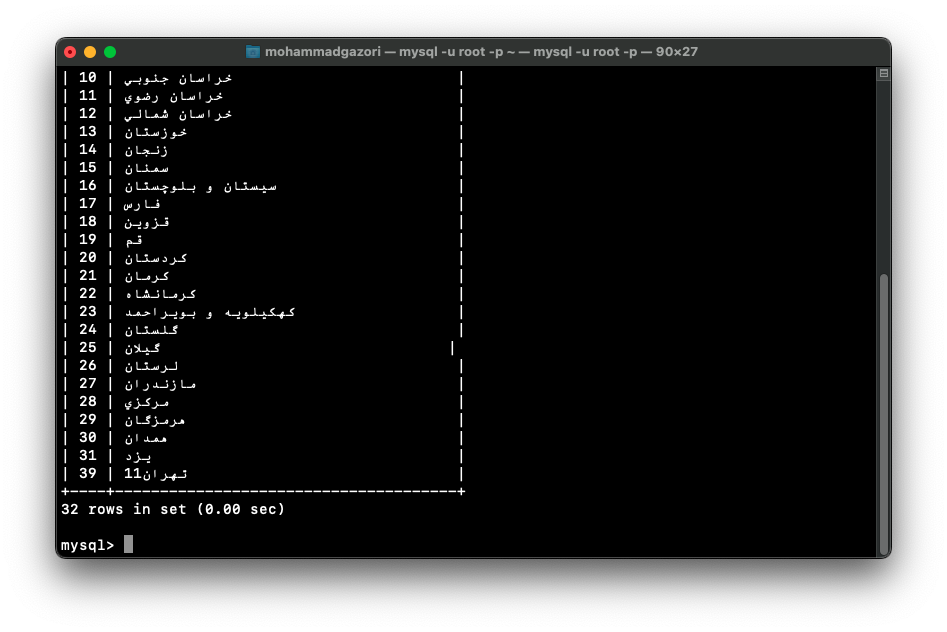Click the vertical scrollbar thumb
Screen dimensions: 947x632
click(884, 414)
